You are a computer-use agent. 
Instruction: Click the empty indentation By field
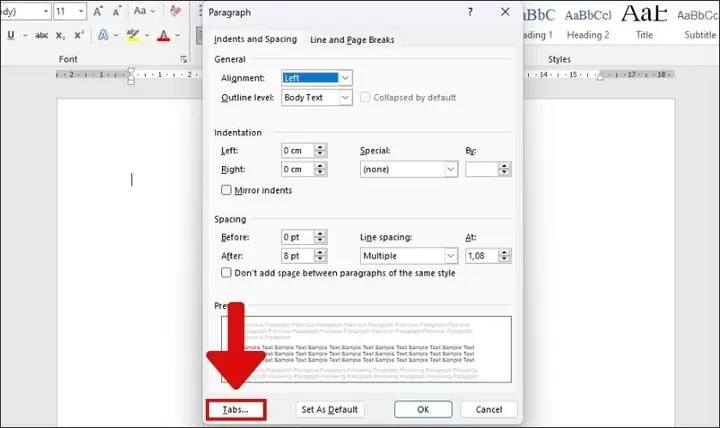pyautogui.click(x=482, y=169)
